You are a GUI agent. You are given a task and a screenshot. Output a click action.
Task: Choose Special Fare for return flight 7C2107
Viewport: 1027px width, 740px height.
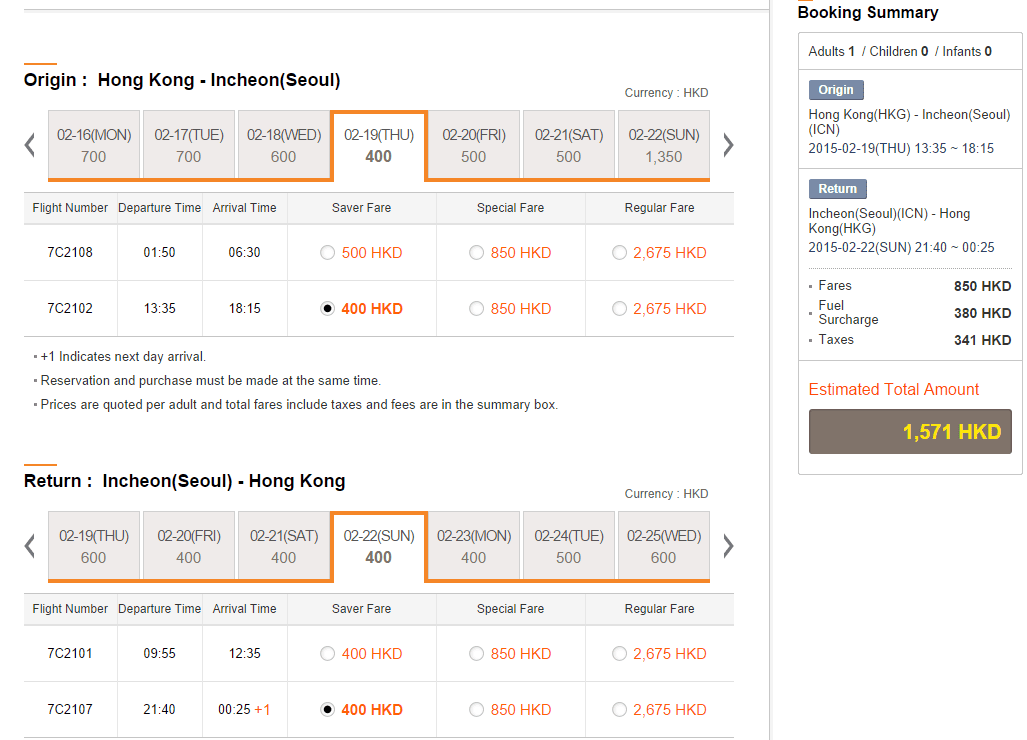pyautogui.click(x=477, y=710)
